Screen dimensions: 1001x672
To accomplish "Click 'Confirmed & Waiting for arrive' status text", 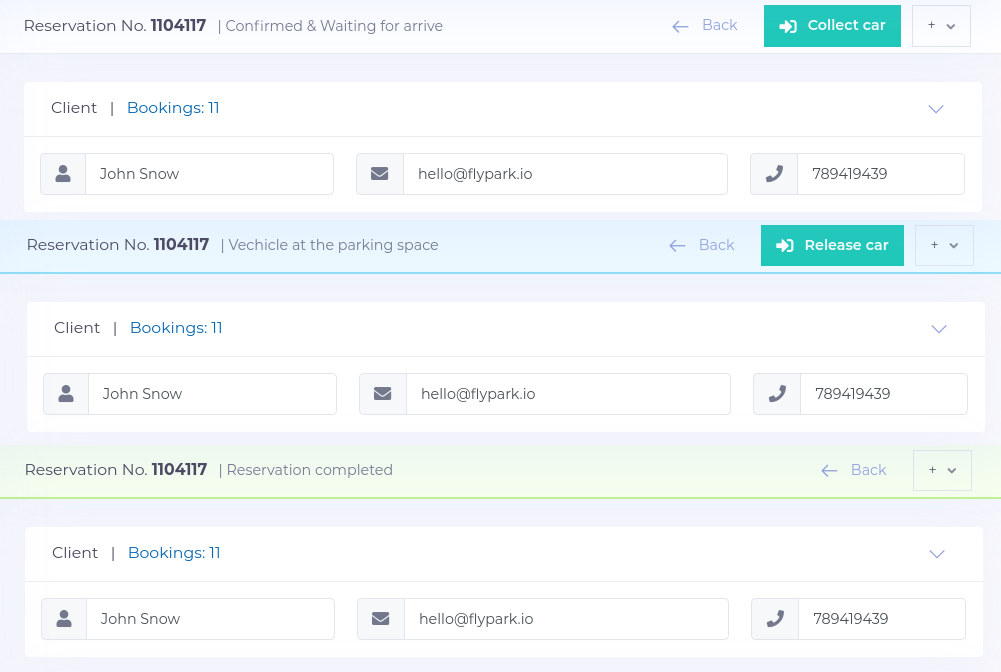I will tap(334, 26).
